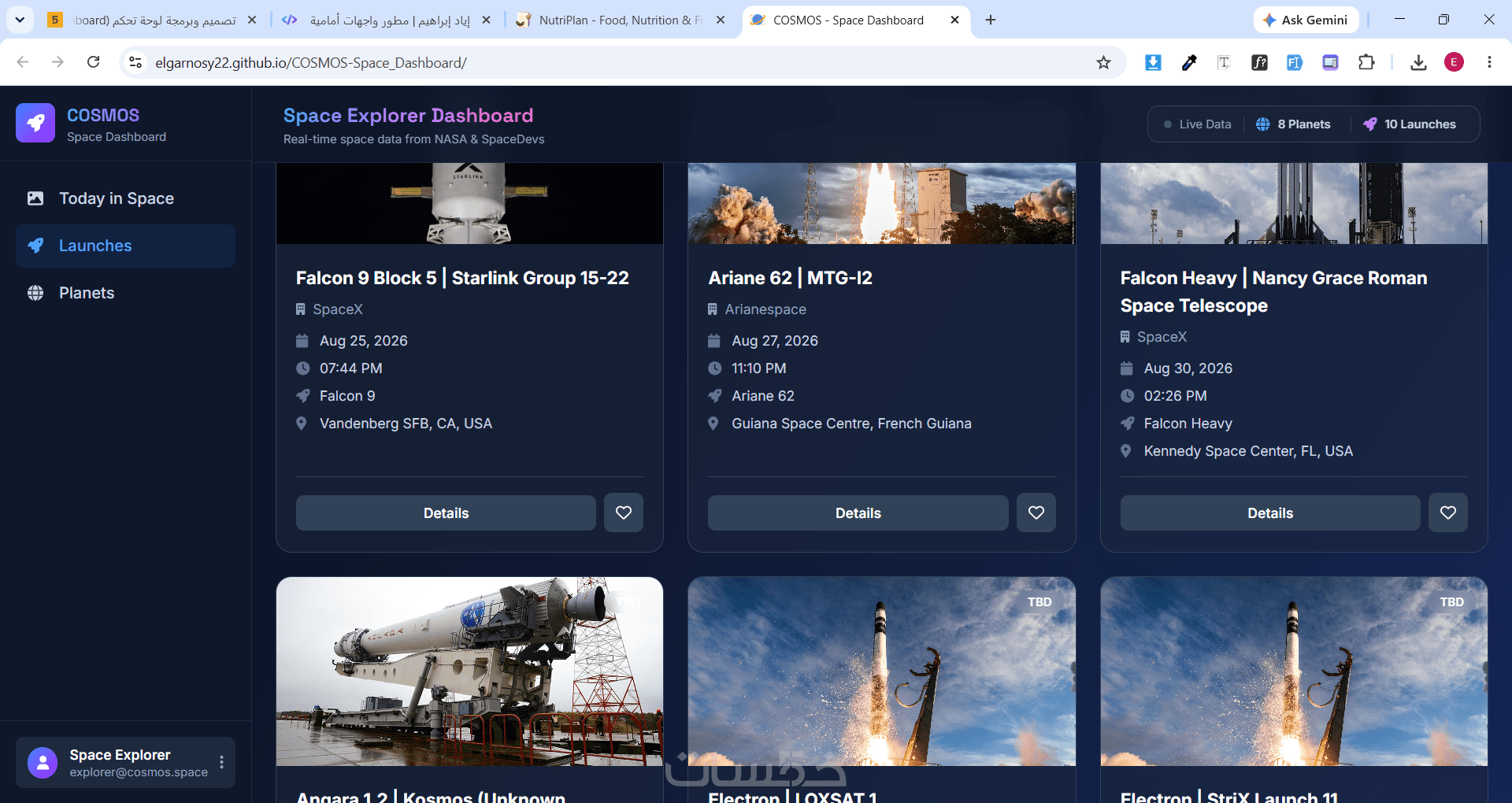The width and height of the screenshot is (1512, 803).
Task: Click the T text extension icon
Action: [x=1224, y=62]
